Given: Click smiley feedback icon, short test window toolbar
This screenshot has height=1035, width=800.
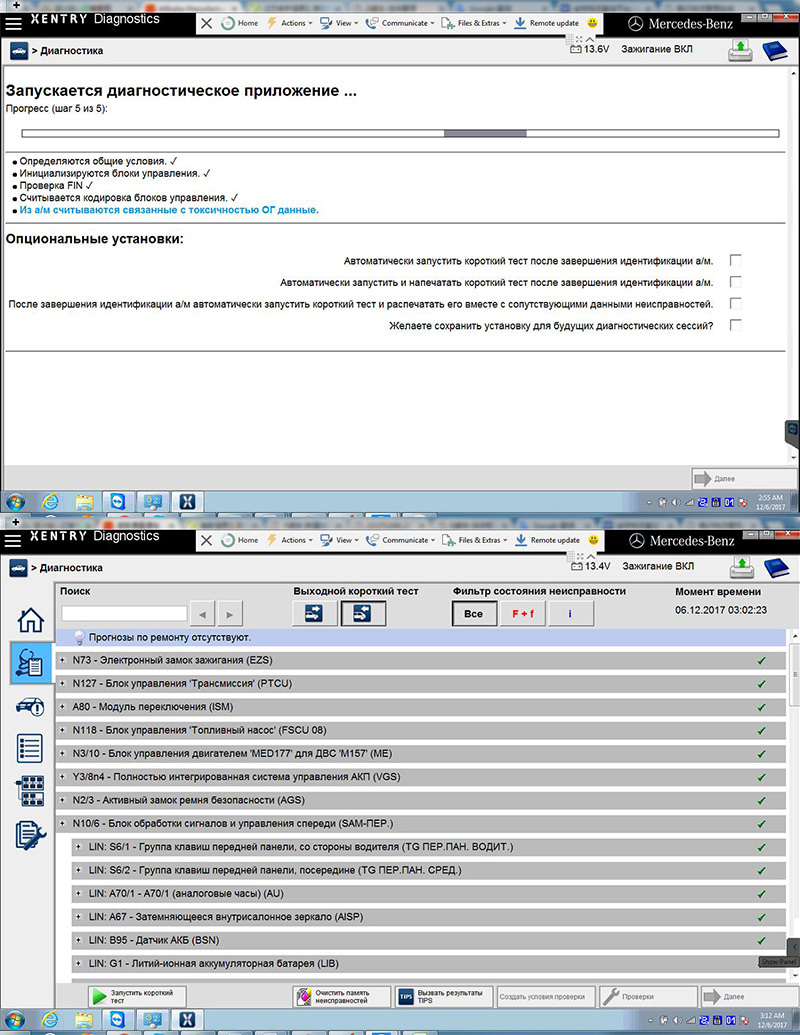Looking at the screenshot, I should coord(593,540).
